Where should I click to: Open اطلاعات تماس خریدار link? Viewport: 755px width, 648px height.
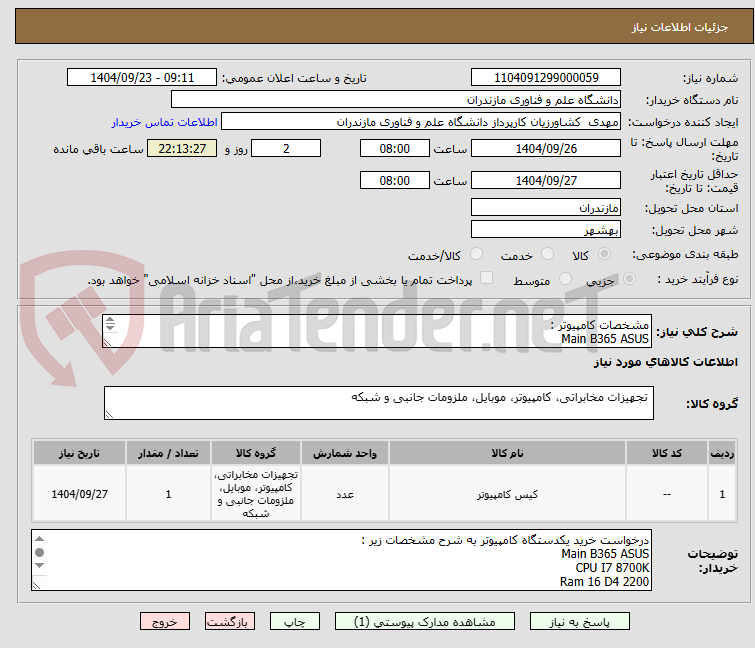pyautogui.click(x=165, y=122)
